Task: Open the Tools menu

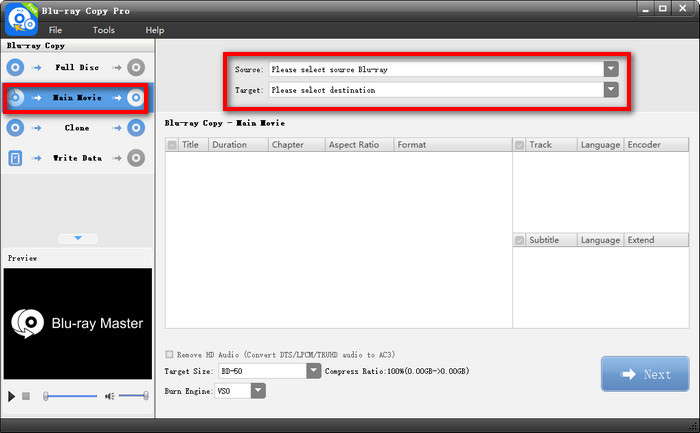Action: tap(104, 30)
